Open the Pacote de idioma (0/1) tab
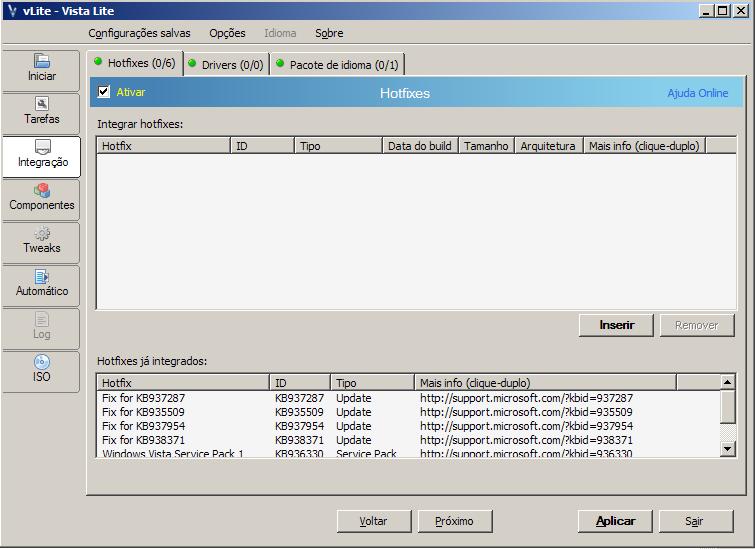The width and height of the screenshot is (755, 549). tap(338, 65)
